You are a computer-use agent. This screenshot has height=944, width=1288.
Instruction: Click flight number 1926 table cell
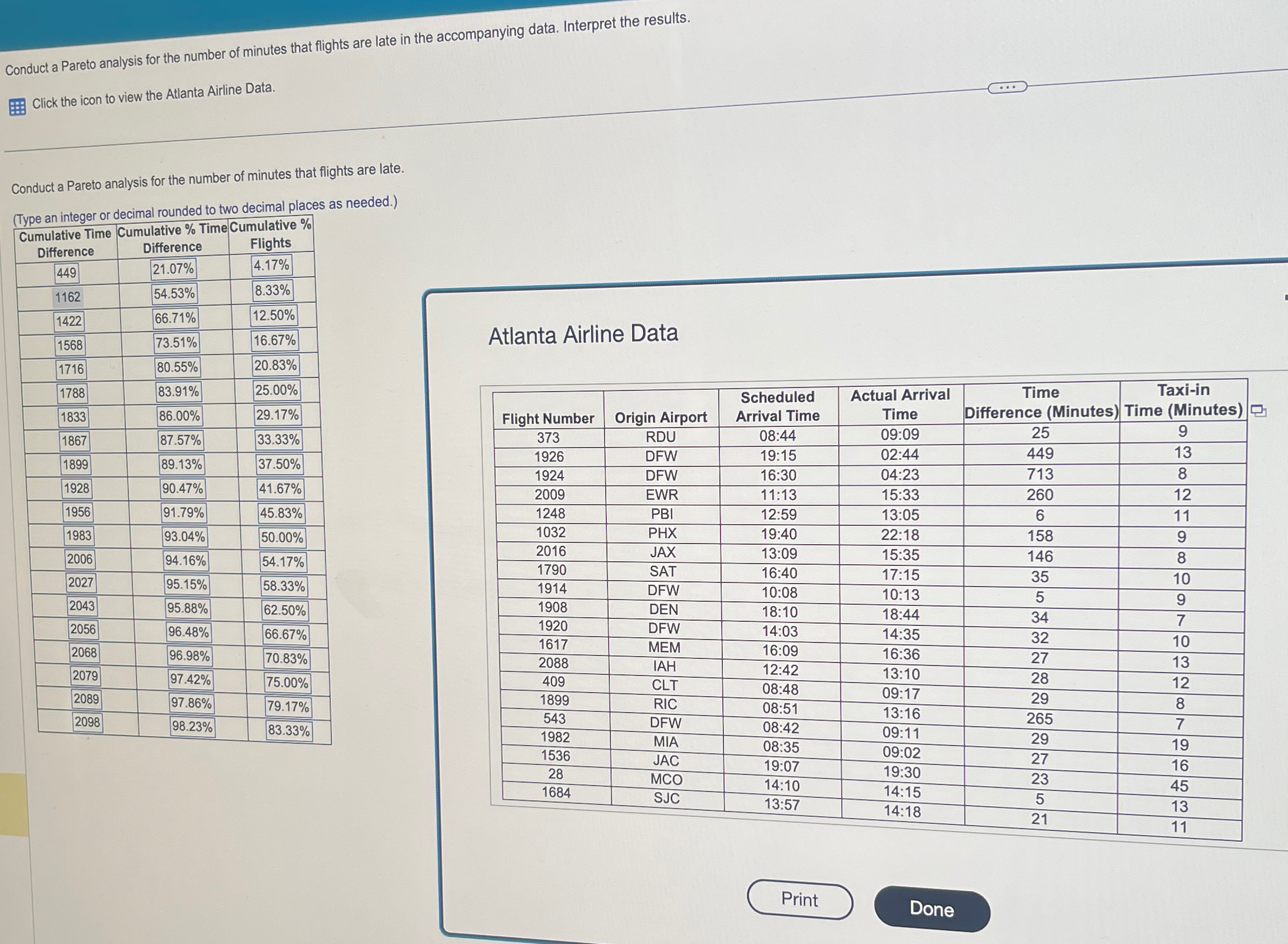(549, 456)
